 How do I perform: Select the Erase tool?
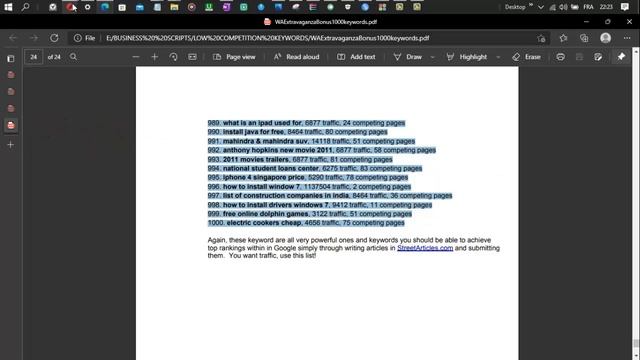click(527, 57)
